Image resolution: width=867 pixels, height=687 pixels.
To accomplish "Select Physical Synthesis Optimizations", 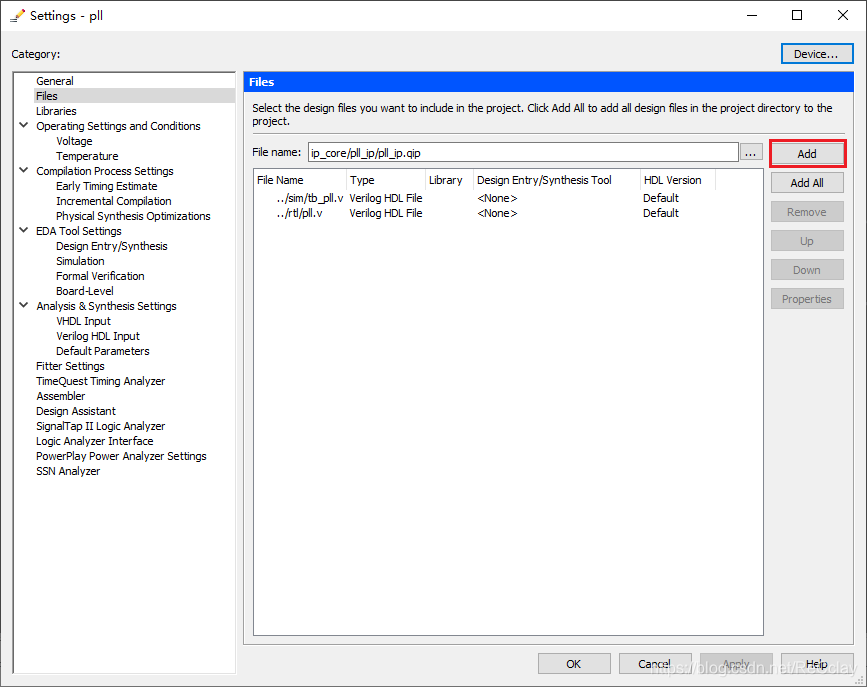I will pyautogui.click(x=133, y=216).
